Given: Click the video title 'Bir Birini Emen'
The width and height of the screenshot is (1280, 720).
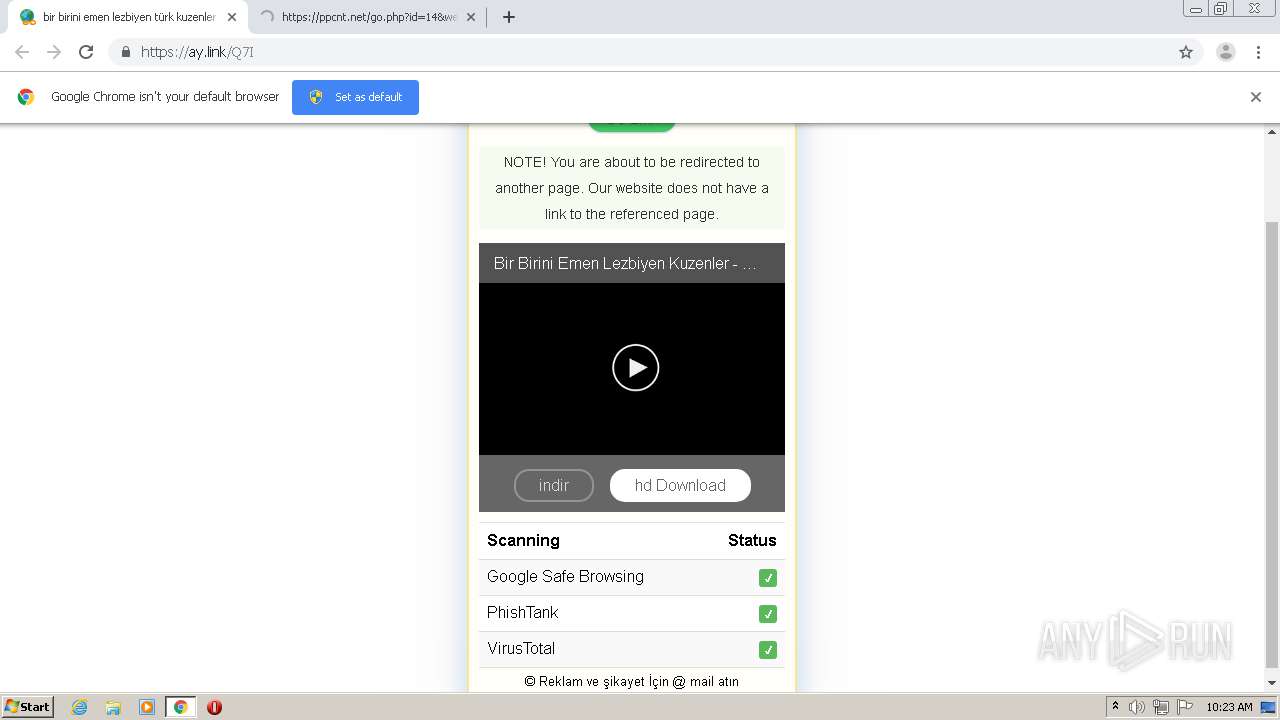Looking at the screenshot, I should pos(625,264).
